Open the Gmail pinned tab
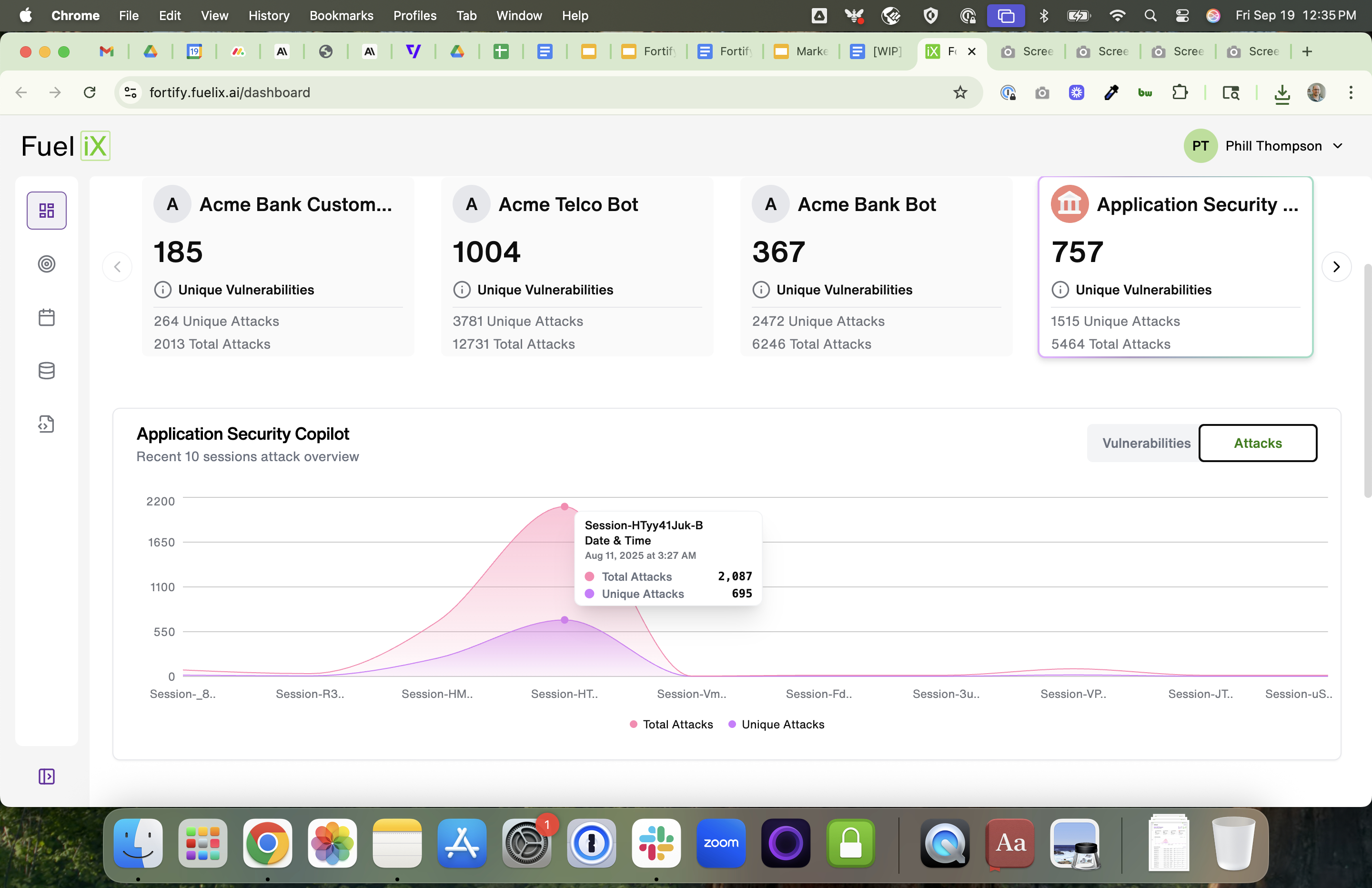This screenshot has height=888, width=1372. click(106, 52)
